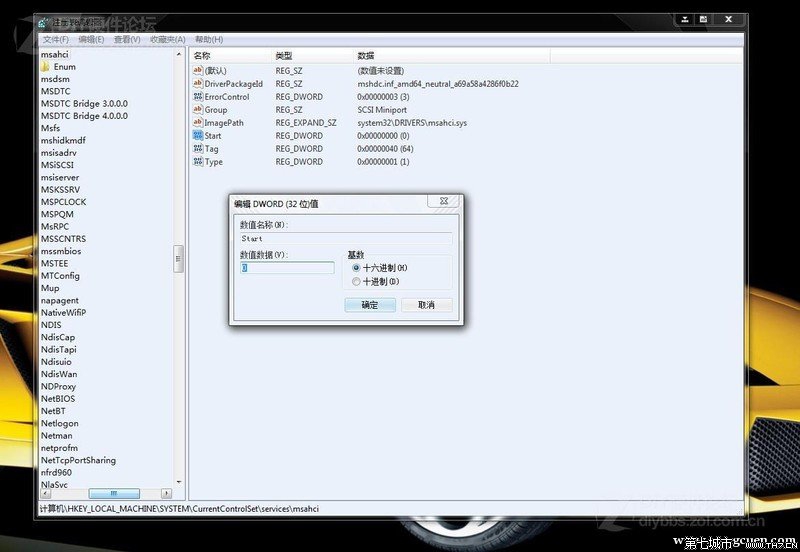Select the 十六进制 (hexadecimal) radio button
Screen dimensions: 800x552
click(x=356, y=268)
